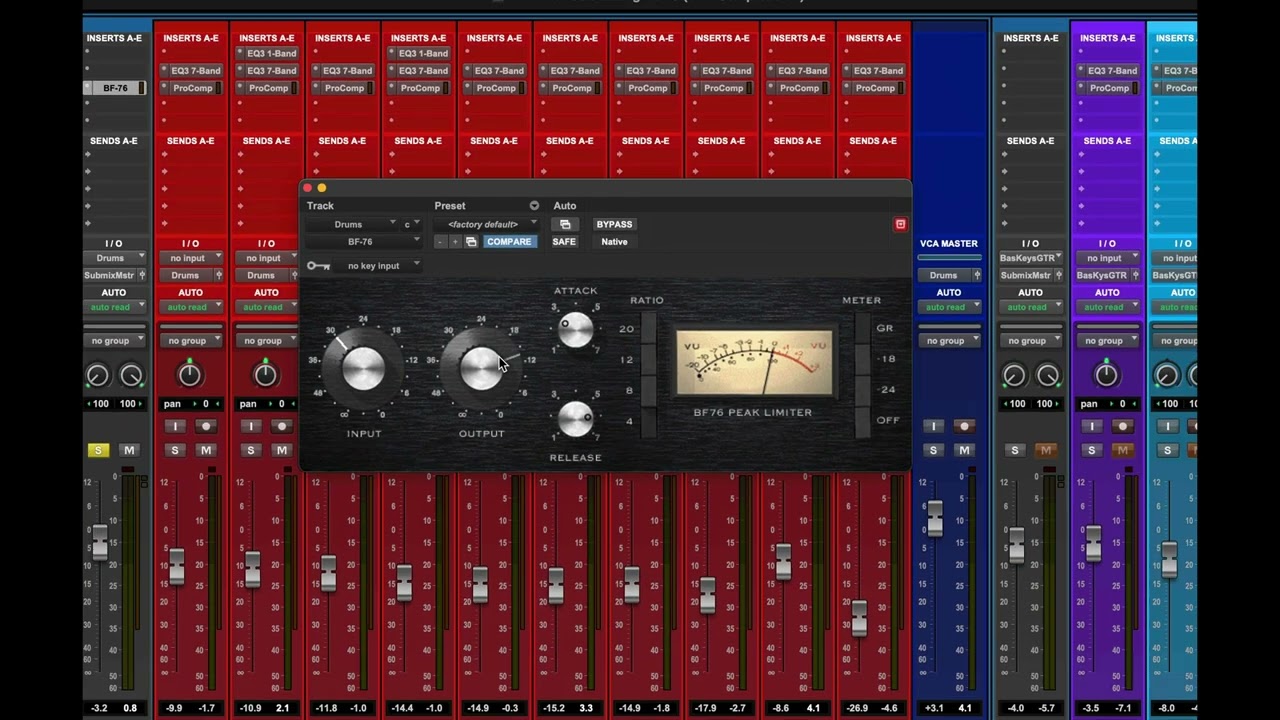
Task: Open the insert position 'c' dropdown
Action: (411, 224)
